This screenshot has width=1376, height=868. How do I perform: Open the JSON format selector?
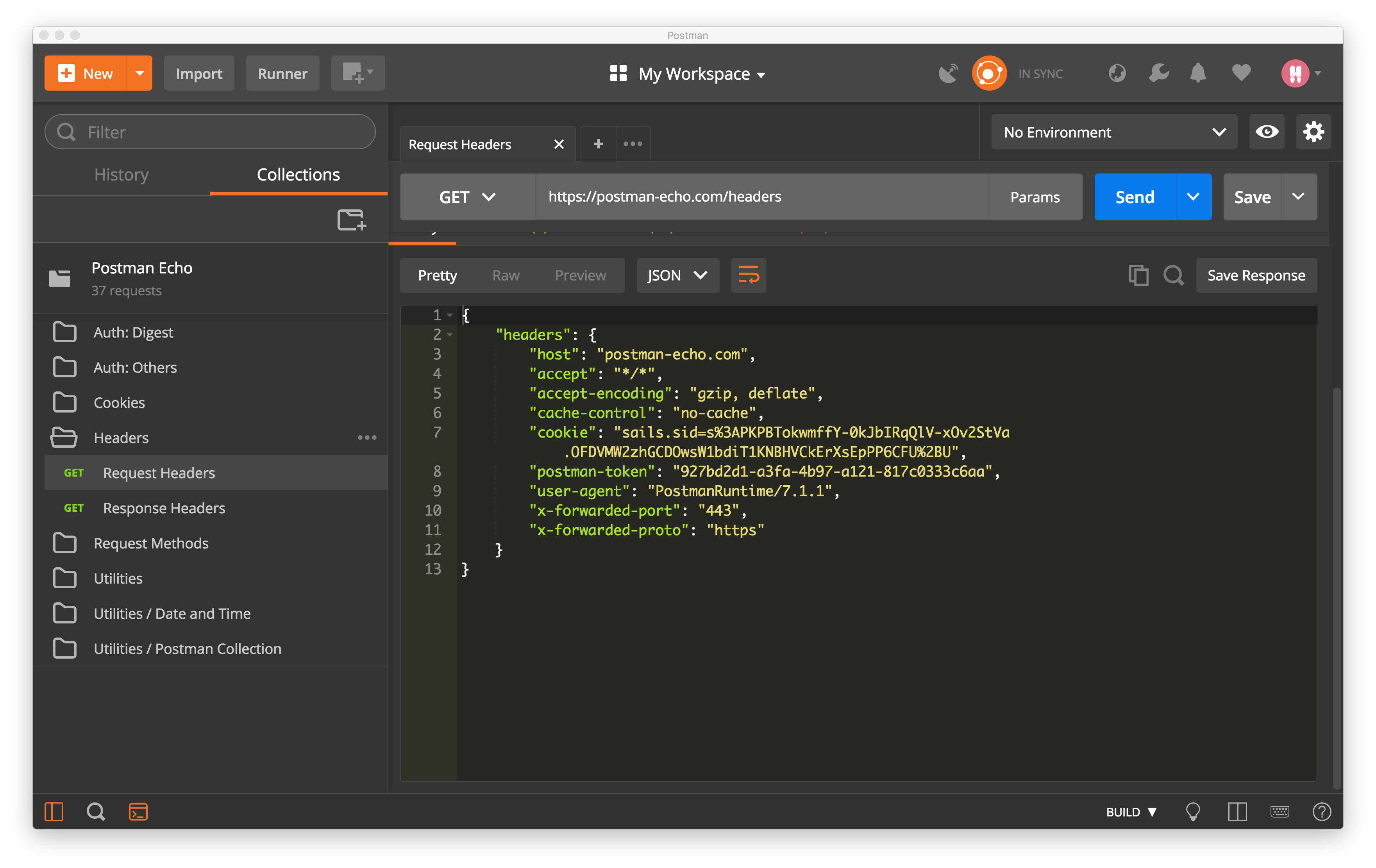click(677, 275)
